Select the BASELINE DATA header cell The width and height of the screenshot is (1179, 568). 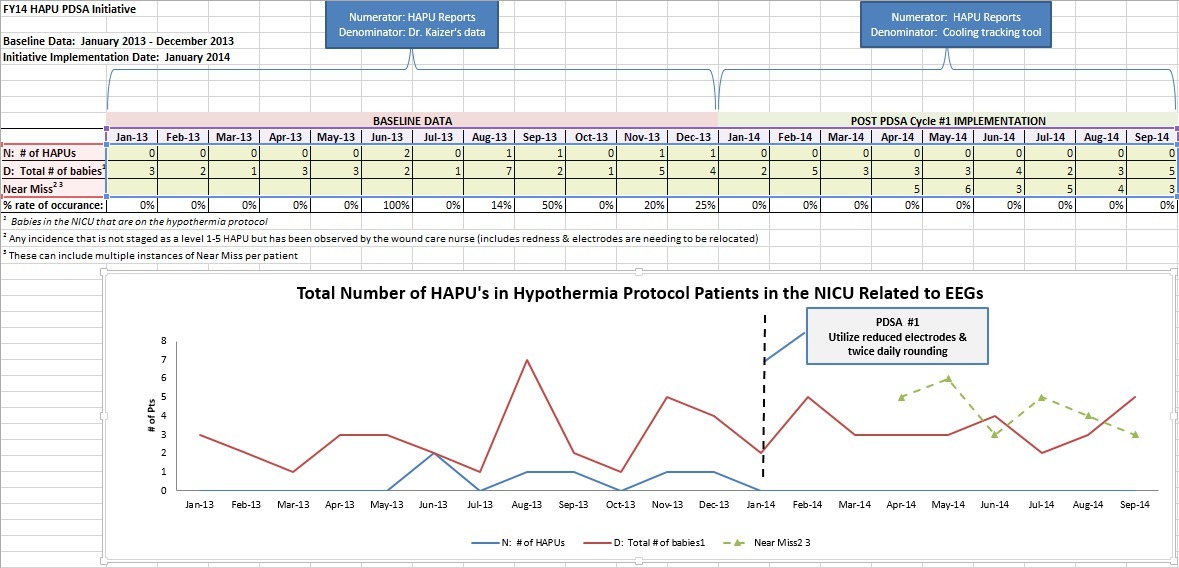[x=411, y=120]
